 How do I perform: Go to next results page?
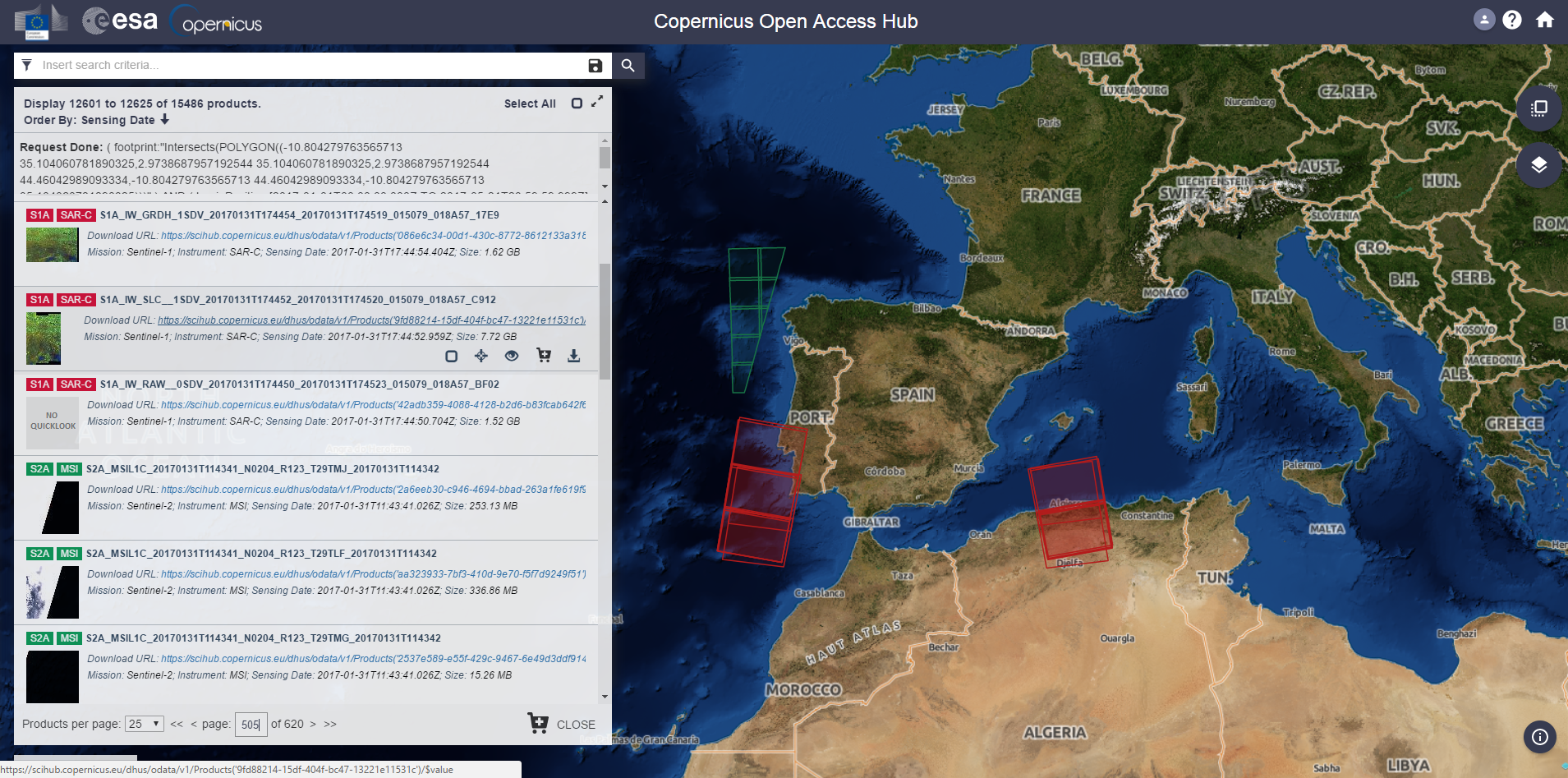click(x=313, y=724)
